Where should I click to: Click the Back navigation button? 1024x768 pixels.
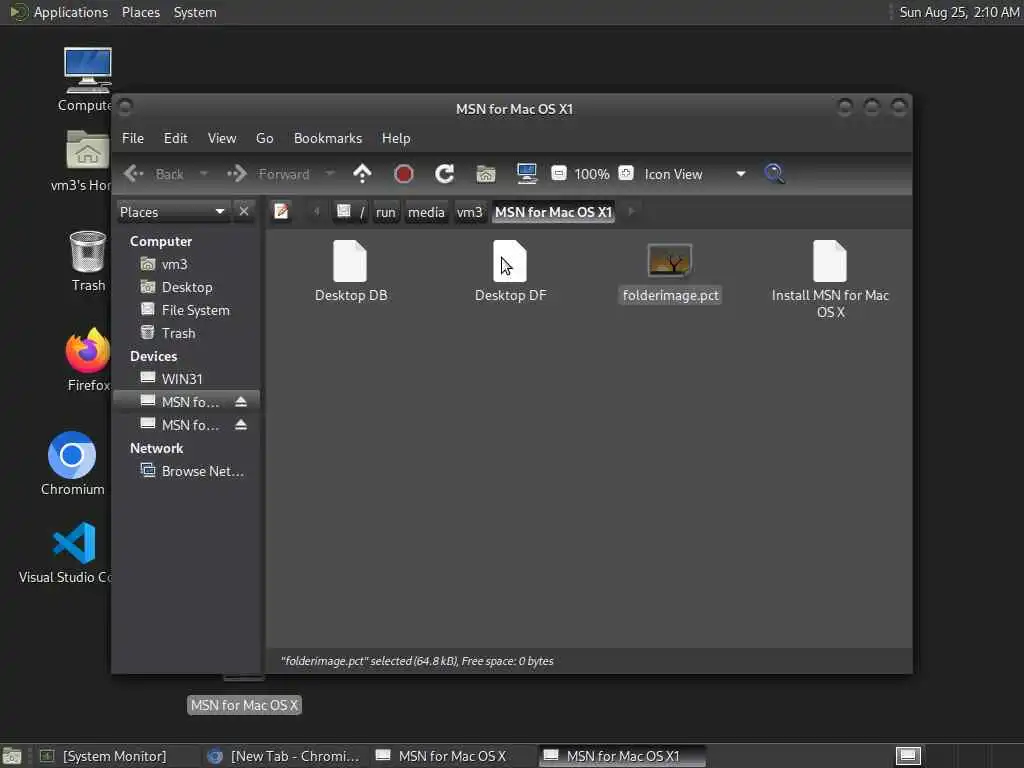[155, 174]
